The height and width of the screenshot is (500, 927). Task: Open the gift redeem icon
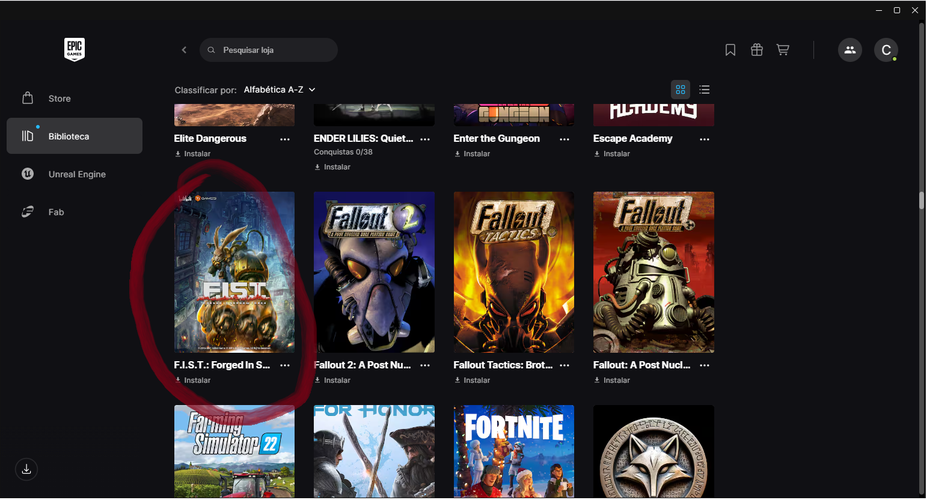tap(757, 50)
